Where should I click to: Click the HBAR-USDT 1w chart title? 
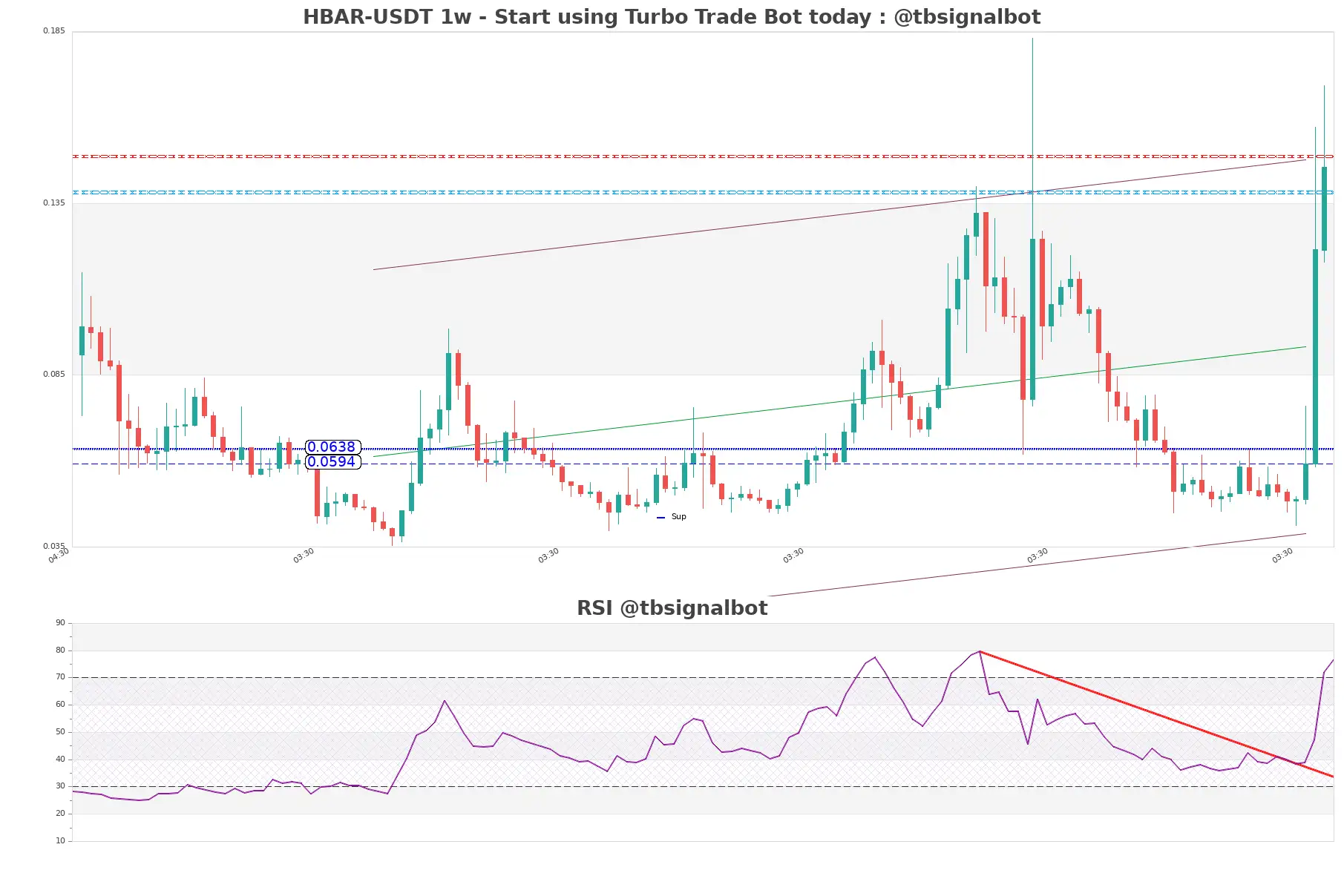point(672,16)
